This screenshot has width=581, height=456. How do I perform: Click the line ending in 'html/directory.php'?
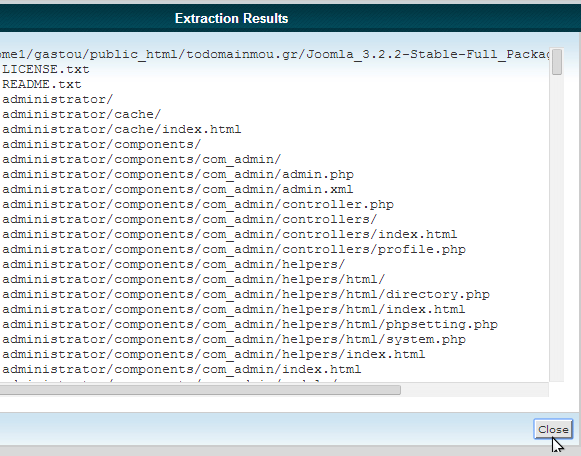246,294
